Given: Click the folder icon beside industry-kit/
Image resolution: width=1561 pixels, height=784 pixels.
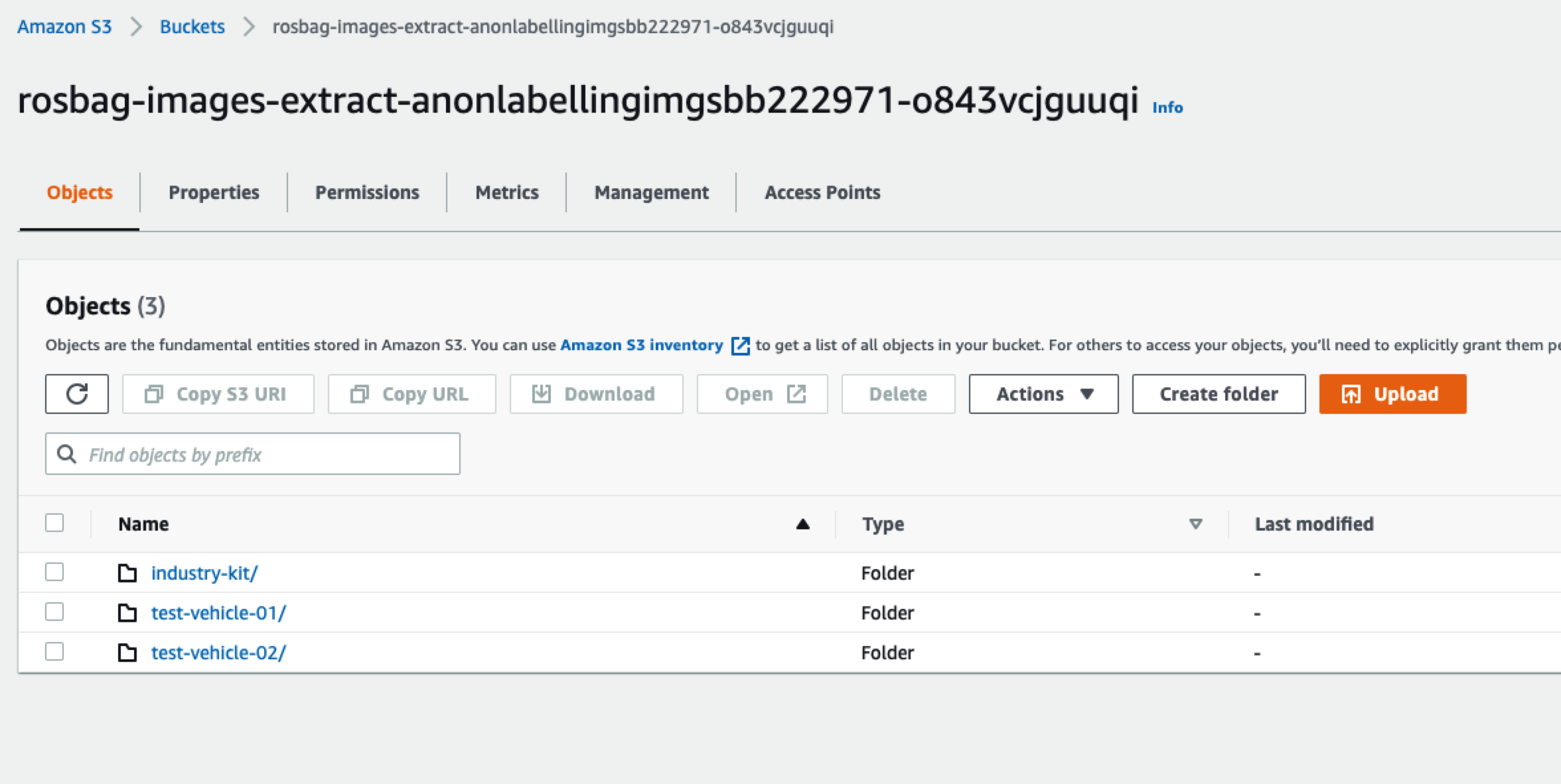Looking at the screenshot, I should [x=127, y=573].
